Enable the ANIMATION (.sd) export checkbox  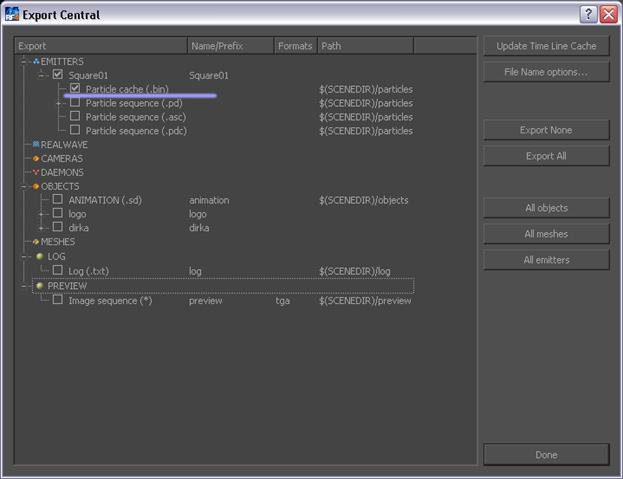[x=58, y=199]
